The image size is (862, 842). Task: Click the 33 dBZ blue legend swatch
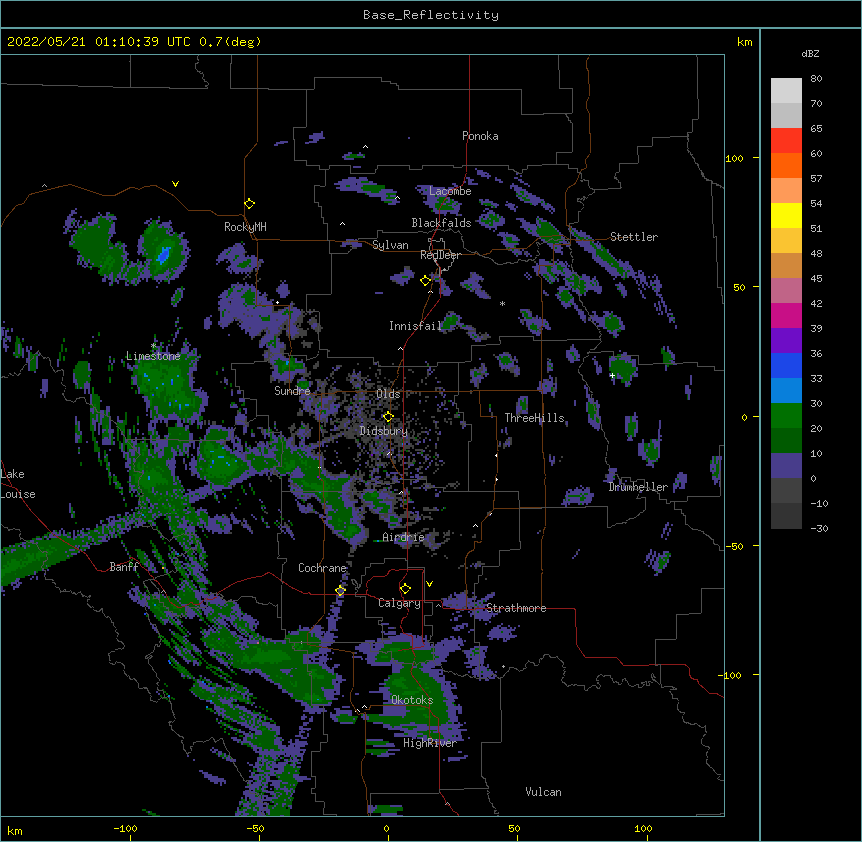(786, 365)
